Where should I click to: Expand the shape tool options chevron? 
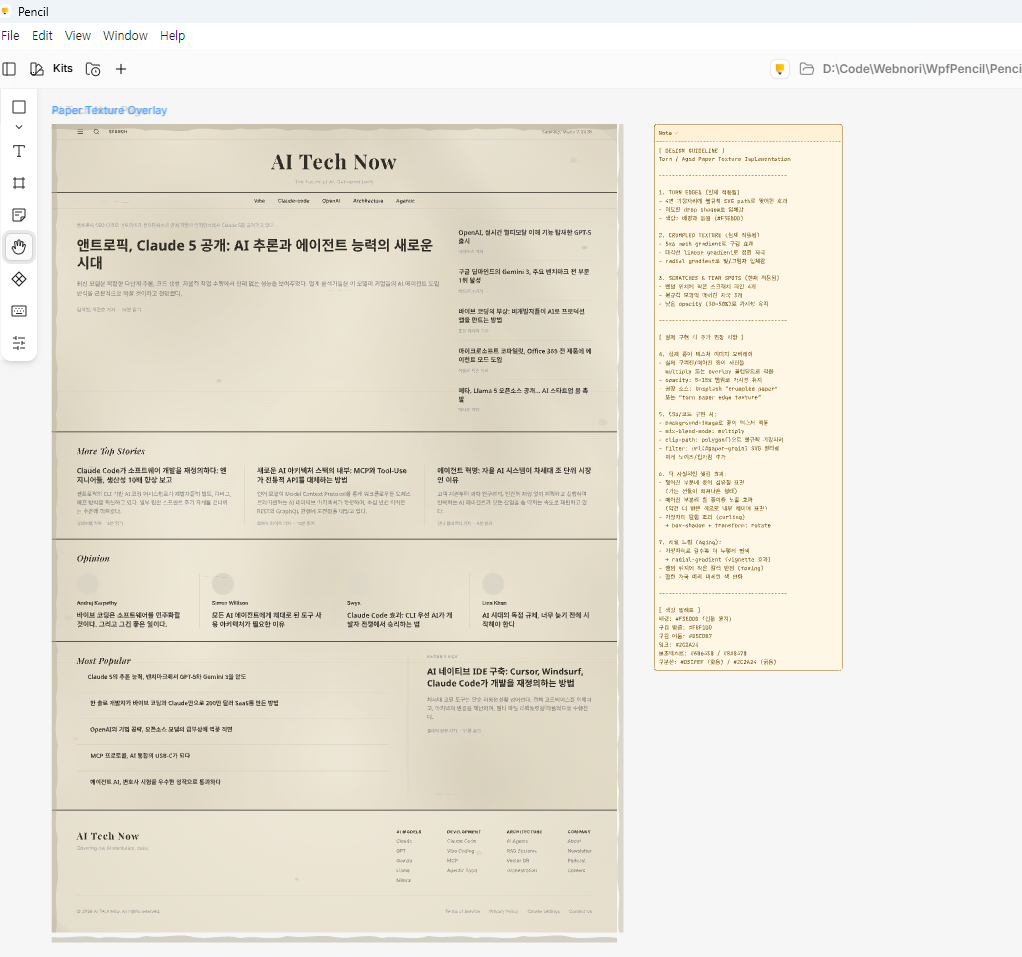(x=19, y=128)
